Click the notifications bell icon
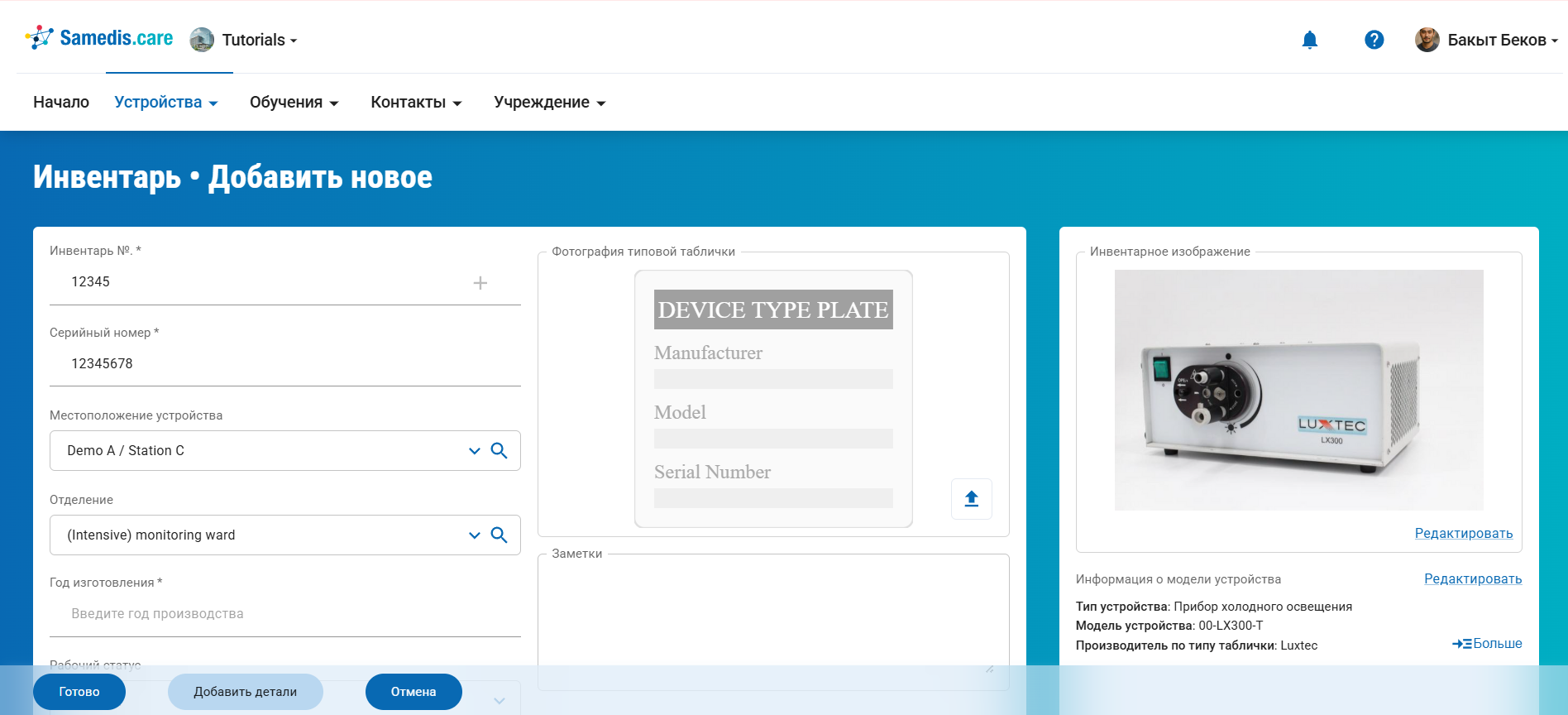 [x=1309, y=40]
